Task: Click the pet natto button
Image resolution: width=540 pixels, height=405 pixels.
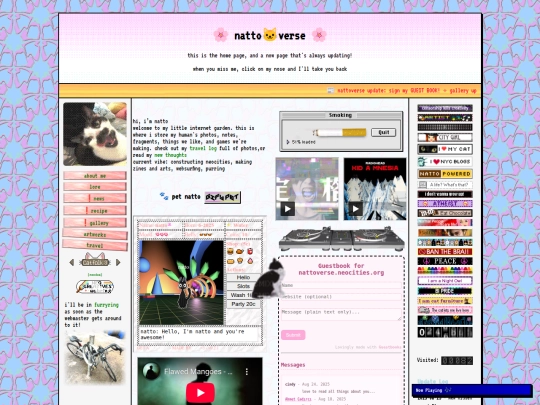Action: click(x=222, y=197)
